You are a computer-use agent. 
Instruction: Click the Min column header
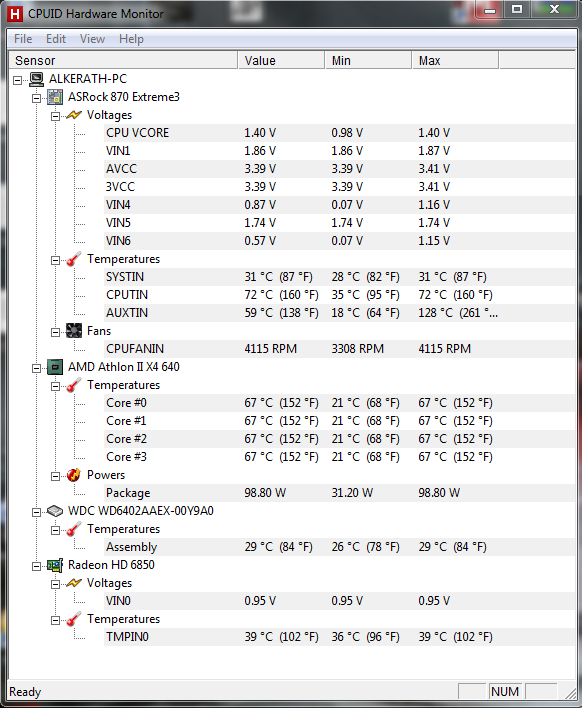368,61
